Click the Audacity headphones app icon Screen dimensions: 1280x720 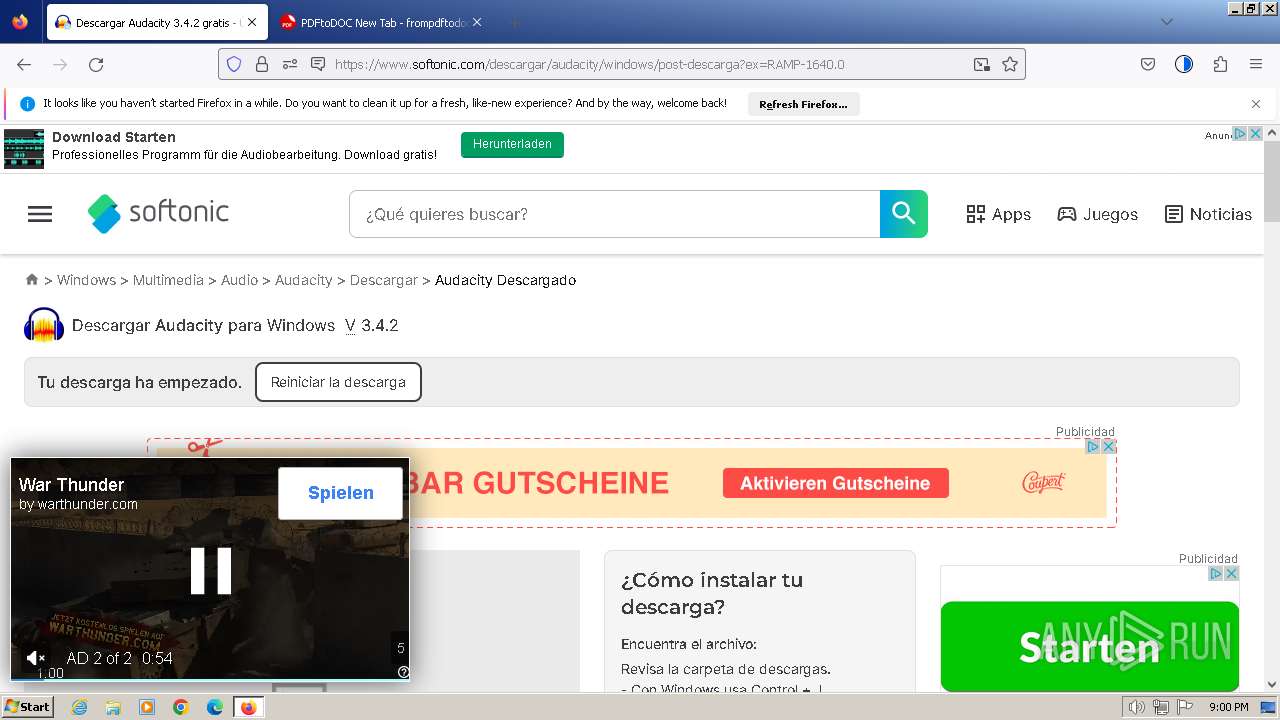(44, 325)
